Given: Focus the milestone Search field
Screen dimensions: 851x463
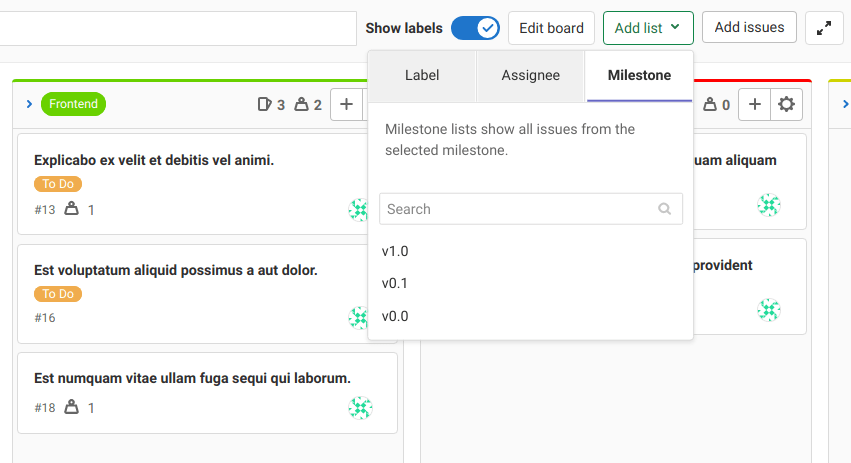Looking at the screenshot, I should point(520,209).
